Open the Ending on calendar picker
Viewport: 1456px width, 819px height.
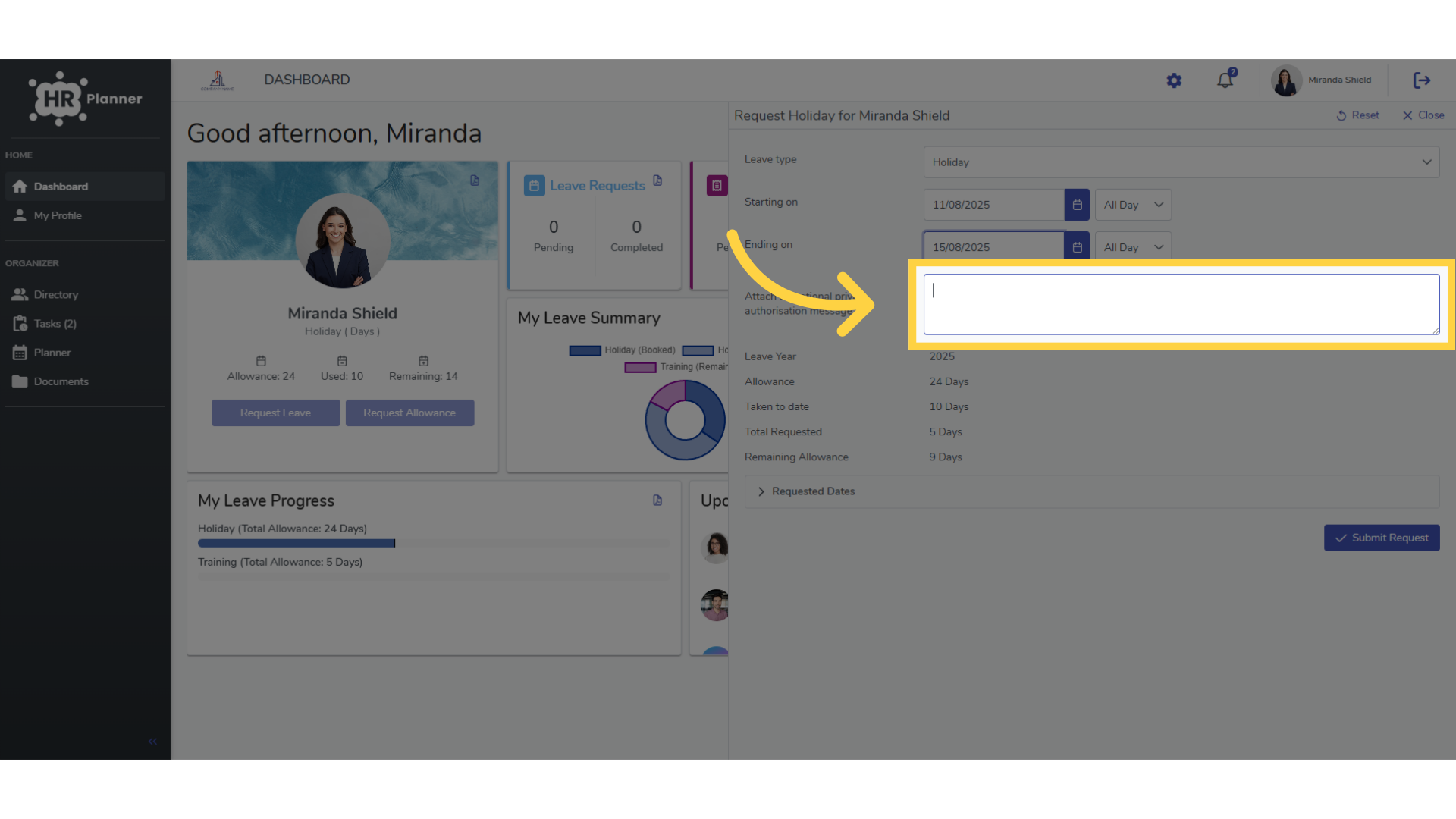click(1077, 246)
